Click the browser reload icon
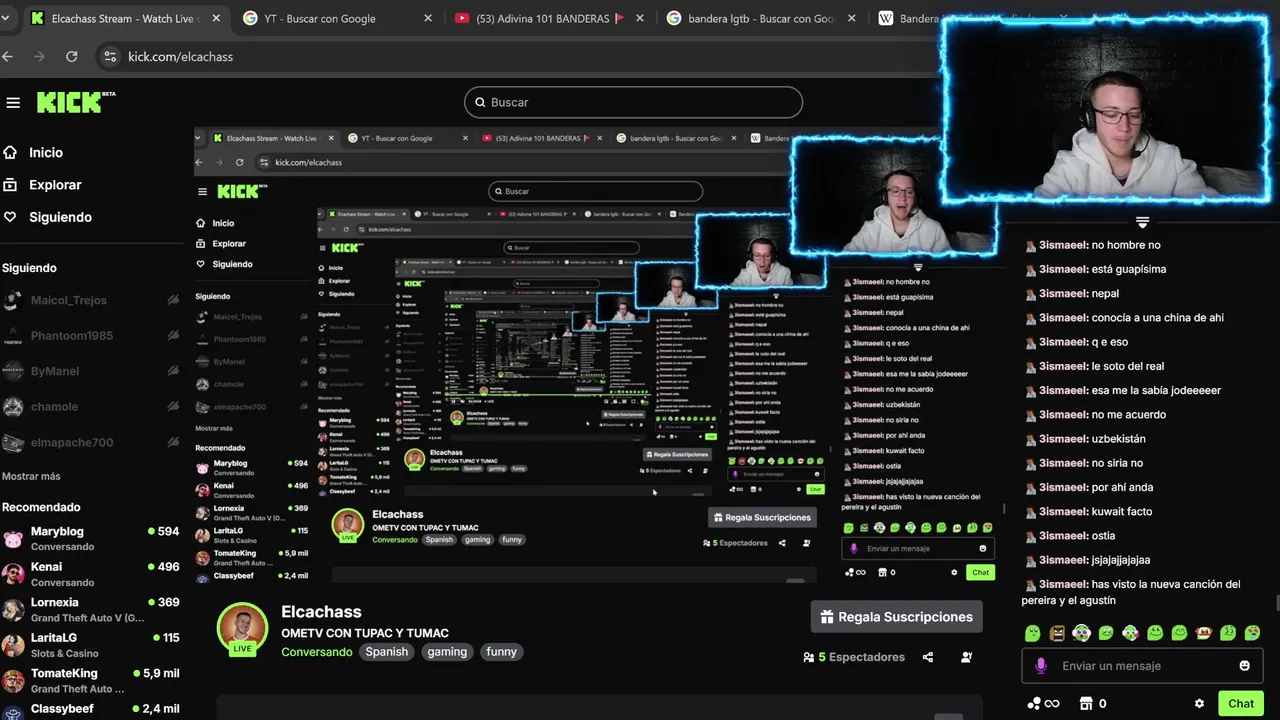This screenshot has height=720, width=1280. [72, 57]
